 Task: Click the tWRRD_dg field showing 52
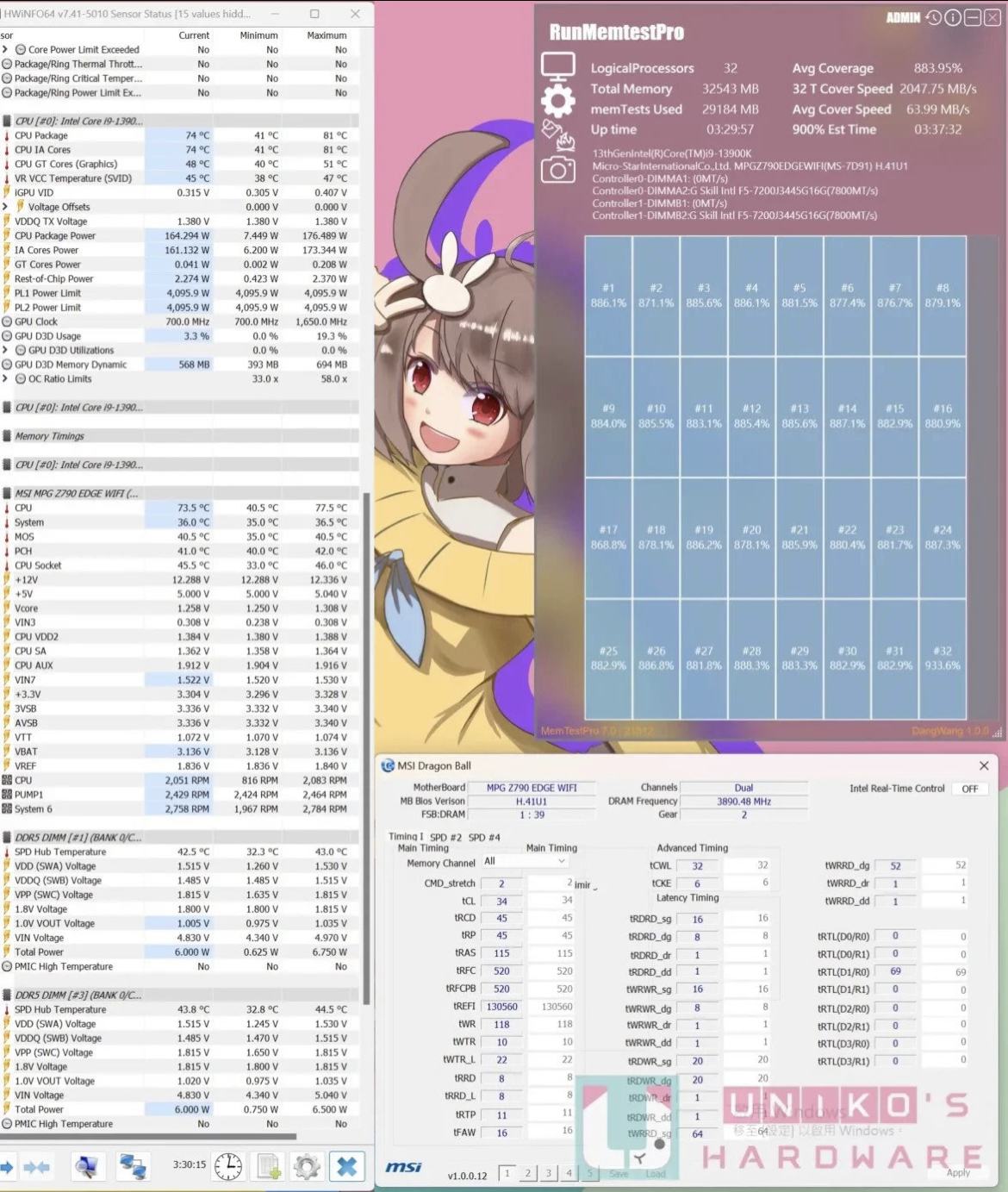(896, 866)
